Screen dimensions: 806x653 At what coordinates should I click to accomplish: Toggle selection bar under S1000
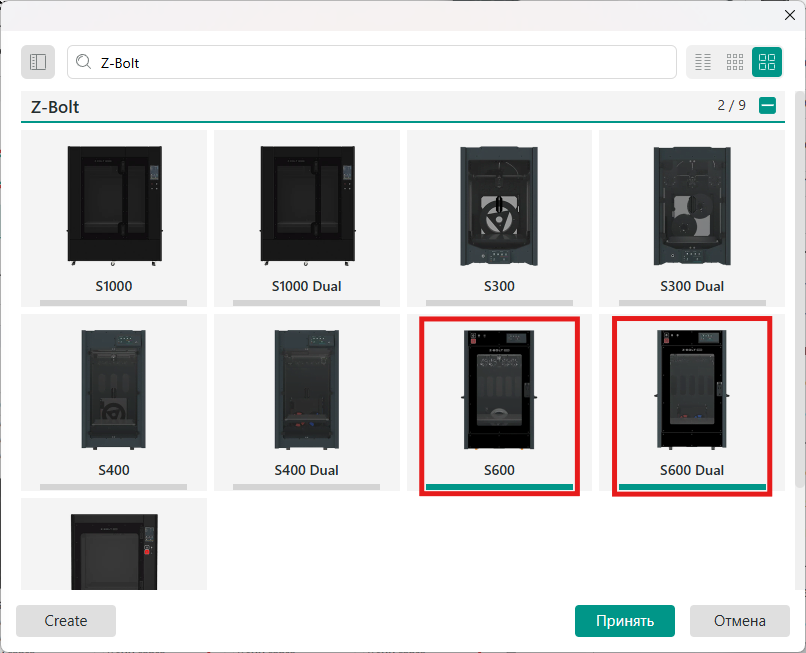(114, 303)
